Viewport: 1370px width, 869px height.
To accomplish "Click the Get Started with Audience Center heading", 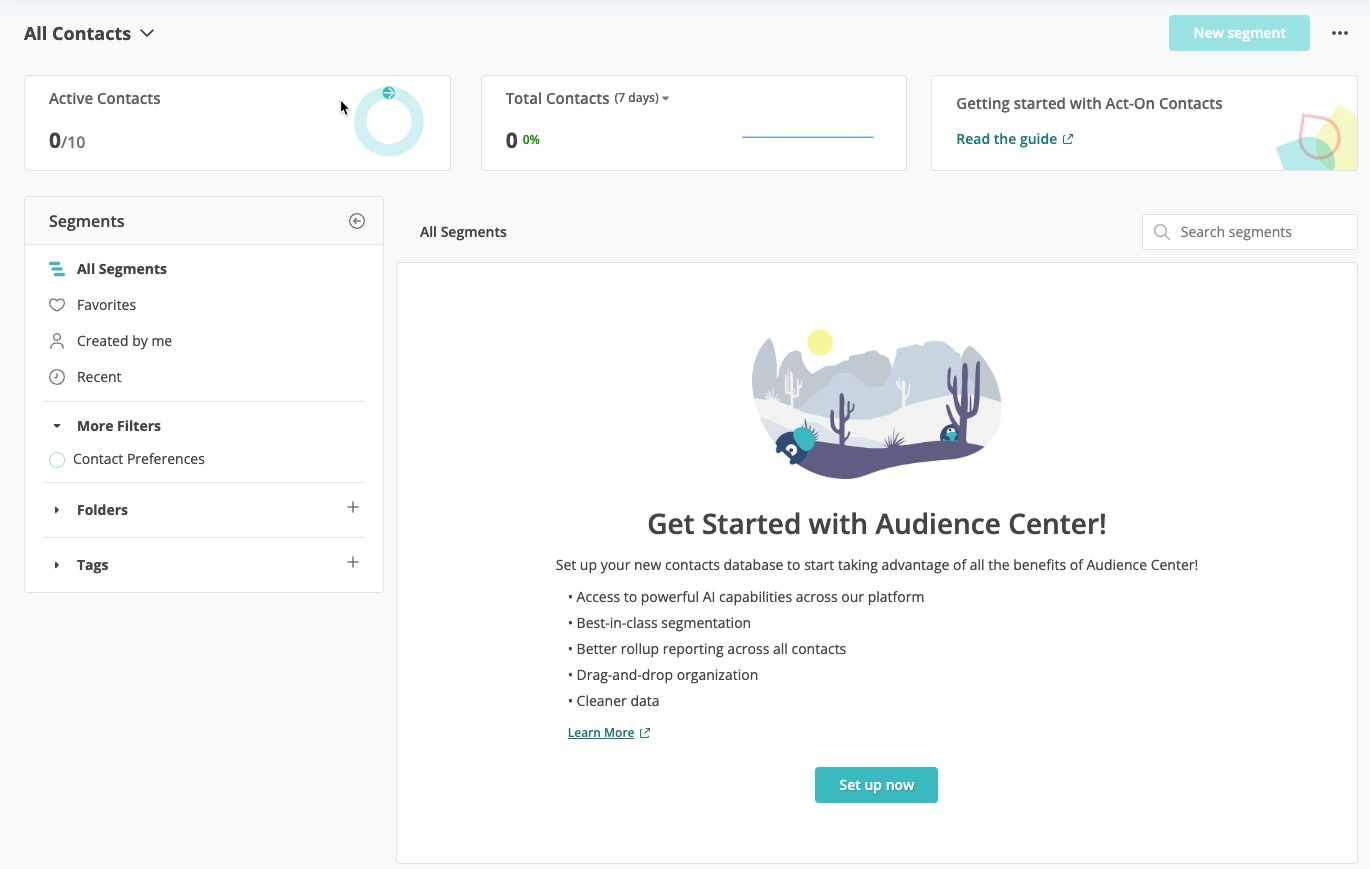I will pyautogui.click(x=877, y=524).
